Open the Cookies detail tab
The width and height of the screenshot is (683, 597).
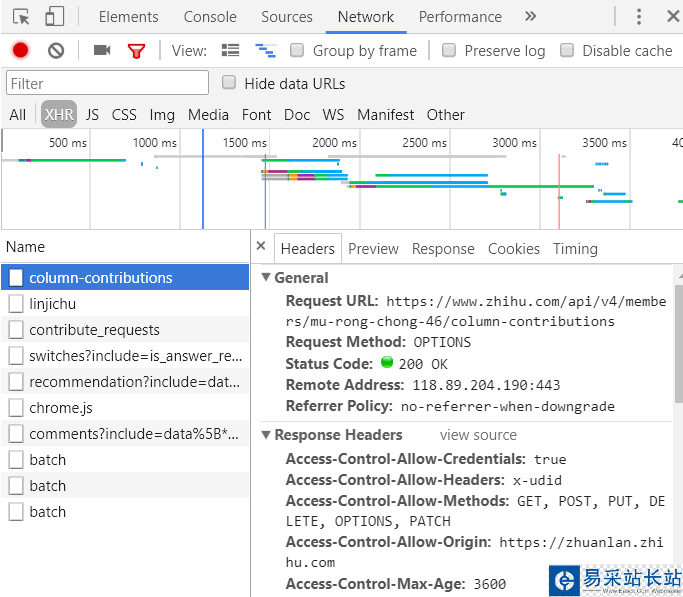tap(514, 249)
